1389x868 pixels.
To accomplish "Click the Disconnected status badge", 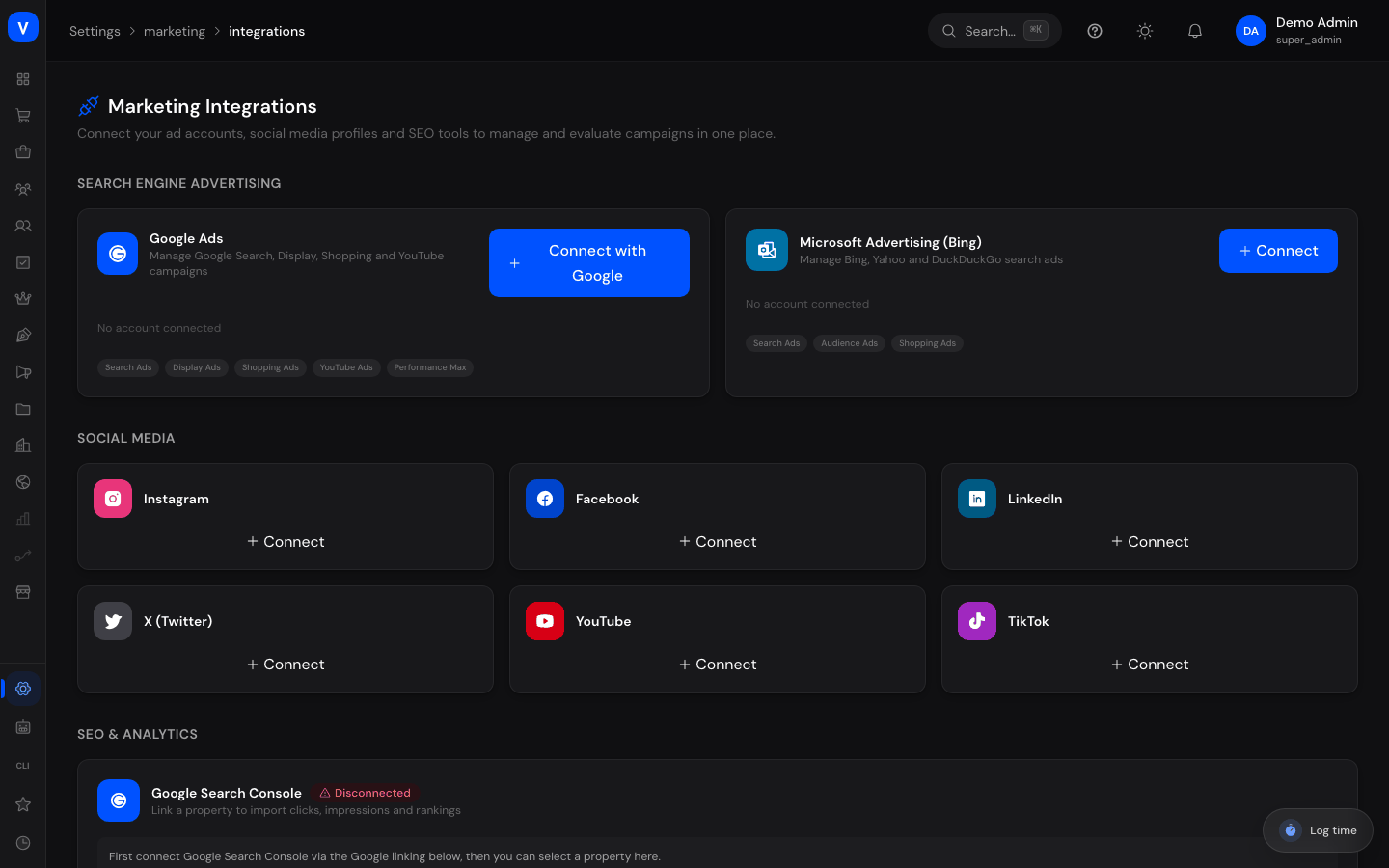I will click(365, 793).
